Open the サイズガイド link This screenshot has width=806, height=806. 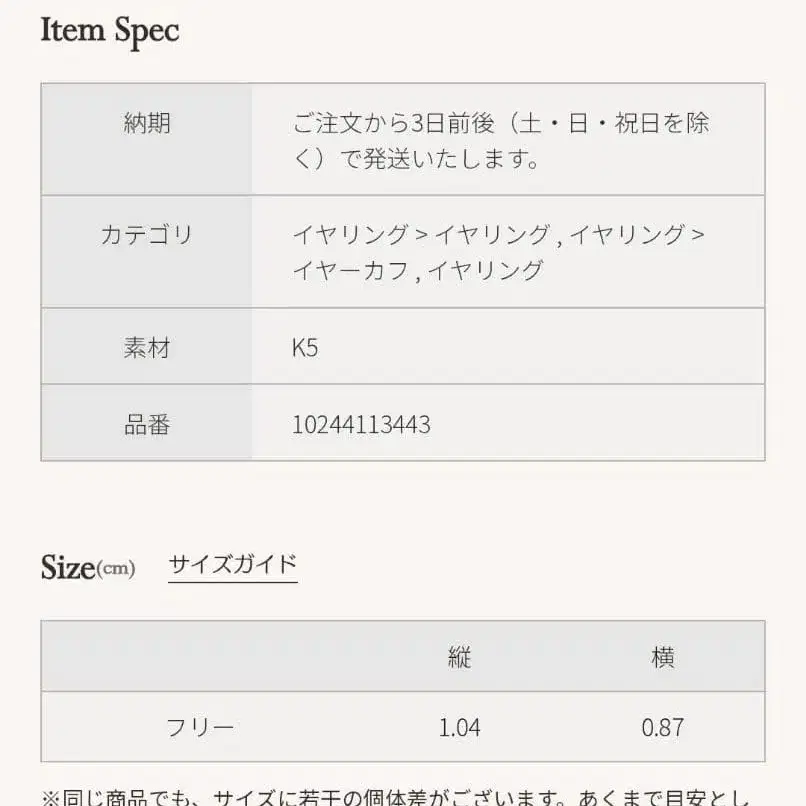pos(232,565)
